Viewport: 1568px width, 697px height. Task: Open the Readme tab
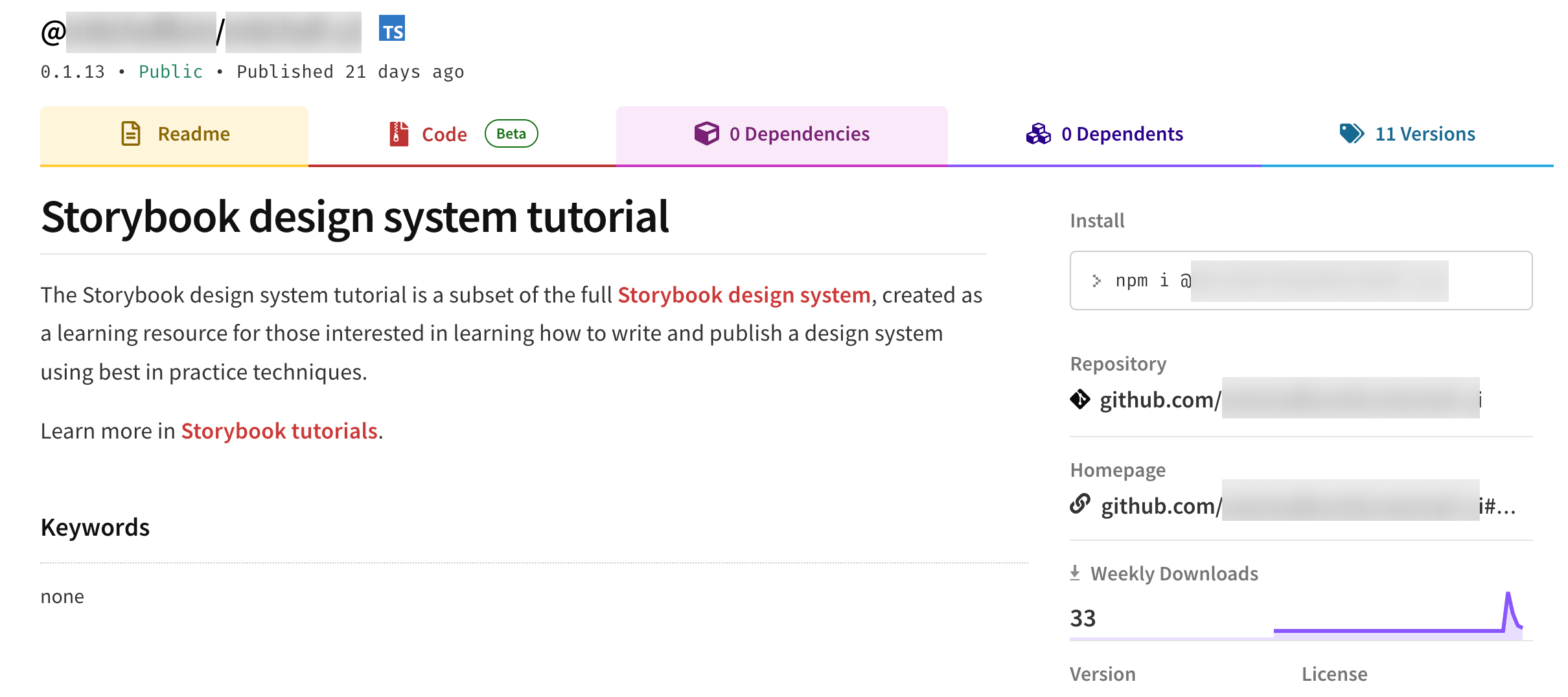pos(174,135)
